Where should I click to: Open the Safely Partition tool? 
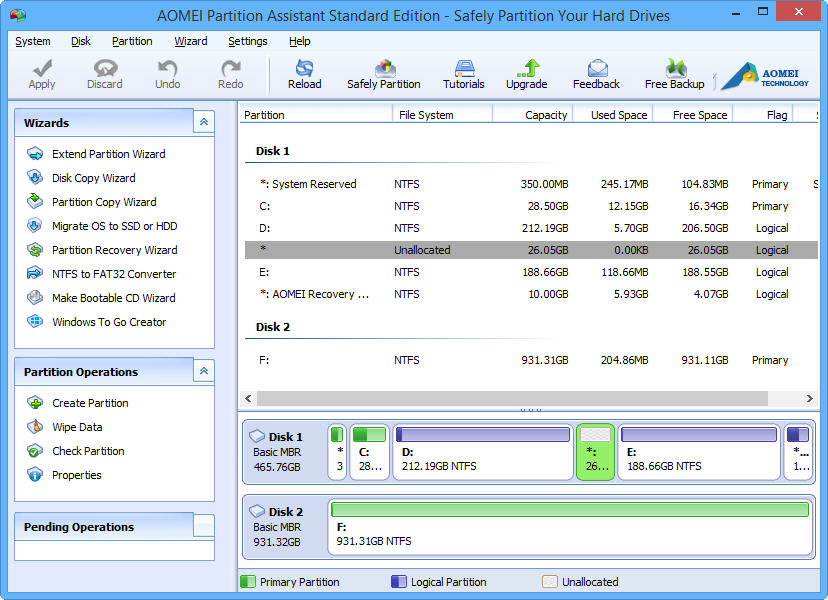(x=383, y=73)
